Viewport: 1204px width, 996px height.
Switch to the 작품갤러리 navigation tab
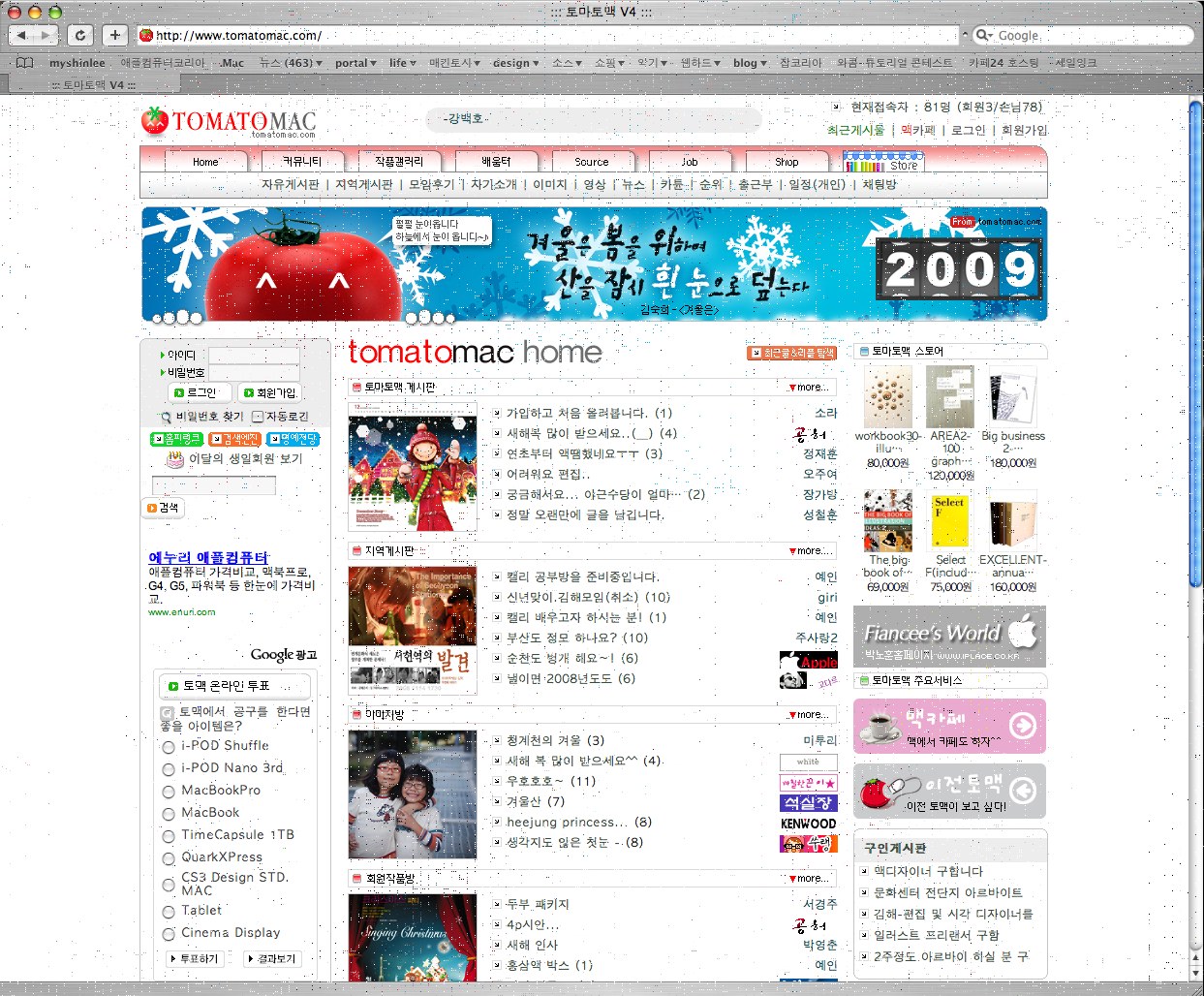pyautogui.click(x=398, y=162)
